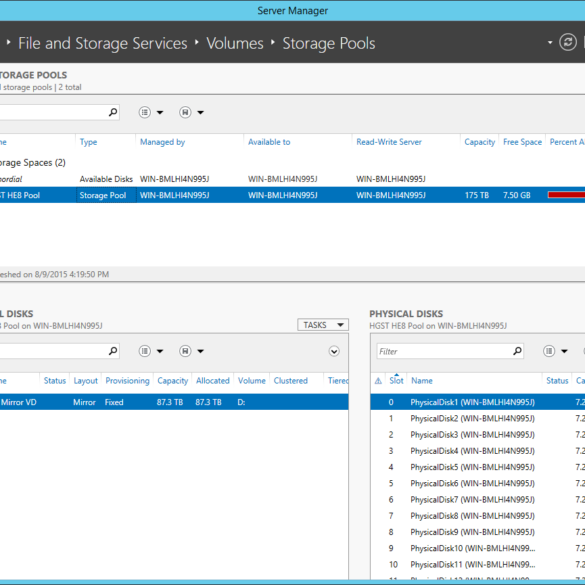585x585 pixels.
Task: Sort Virtual Disks by Volume column
Action: click(251, 381)
